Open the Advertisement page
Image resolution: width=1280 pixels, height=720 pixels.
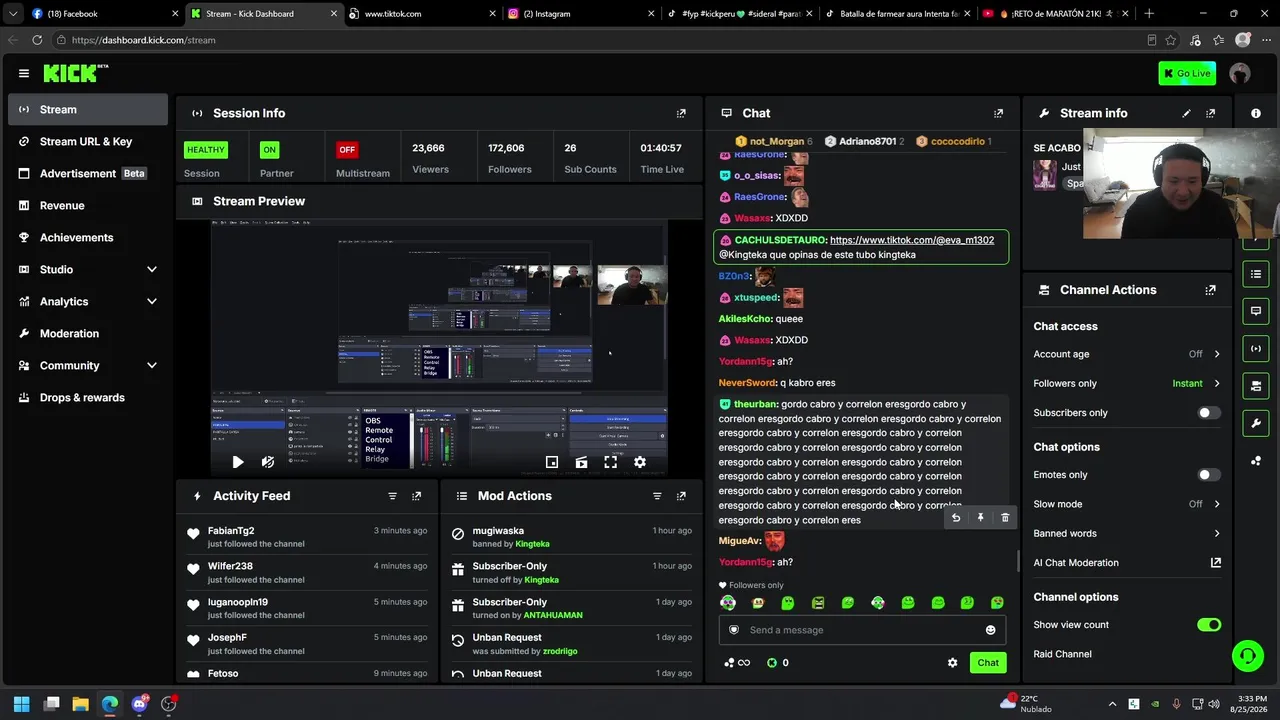click(x=88, y=174)
